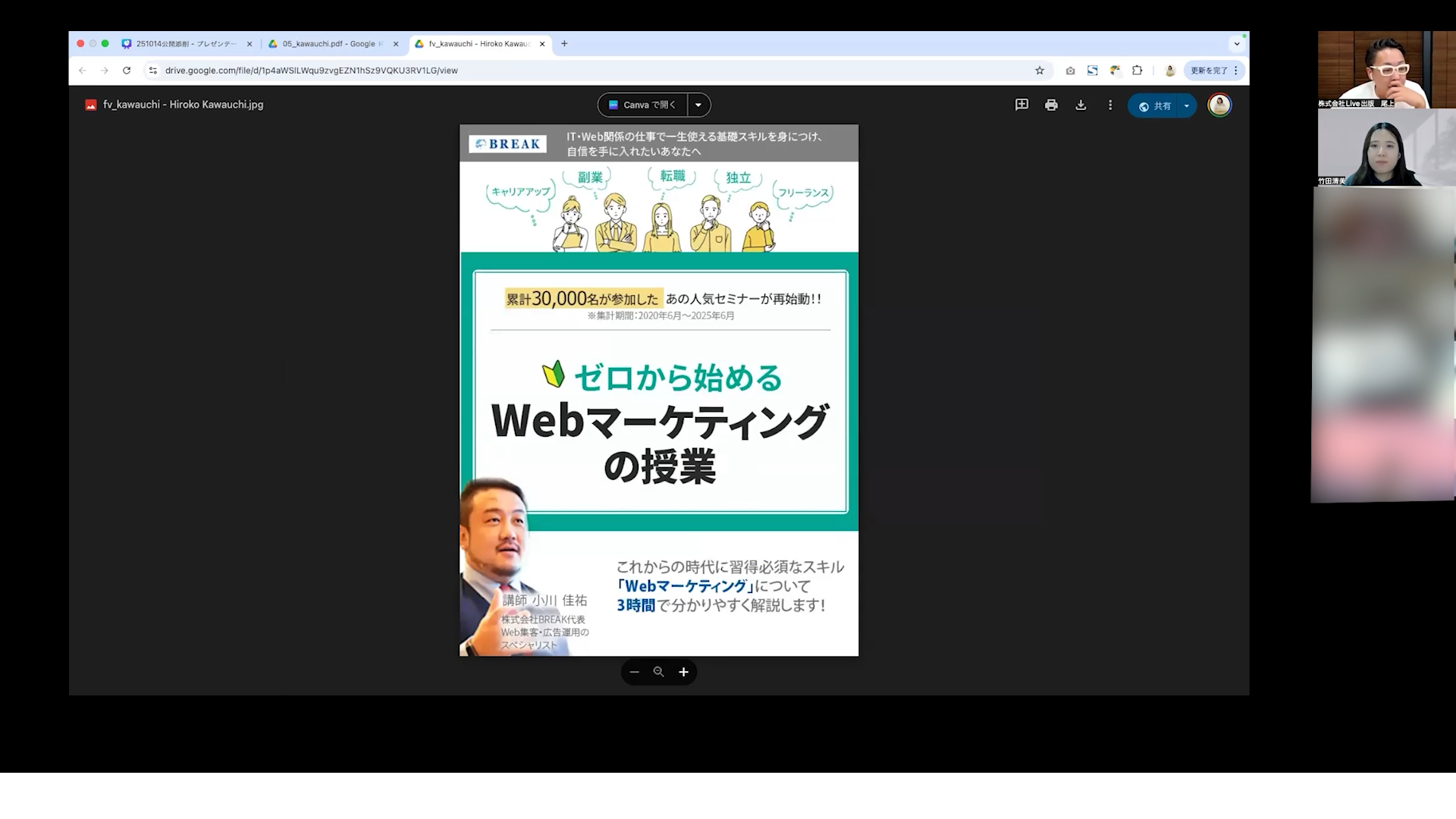
Task: Open the tab search chevron dropdown
Action: (1237, 44)
